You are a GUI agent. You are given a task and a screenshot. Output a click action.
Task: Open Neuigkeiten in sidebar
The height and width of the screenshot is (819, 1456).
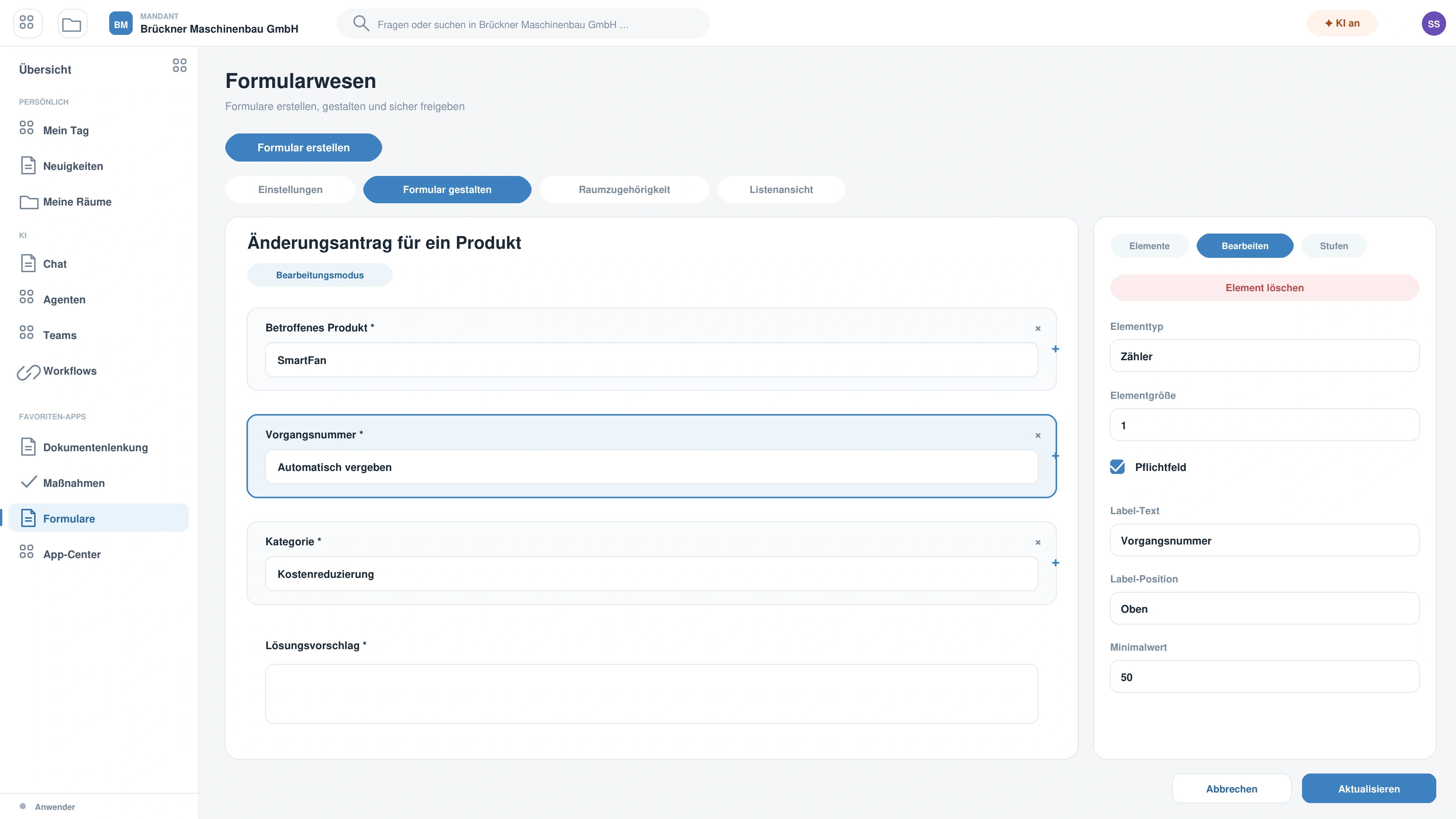point(98,166)
